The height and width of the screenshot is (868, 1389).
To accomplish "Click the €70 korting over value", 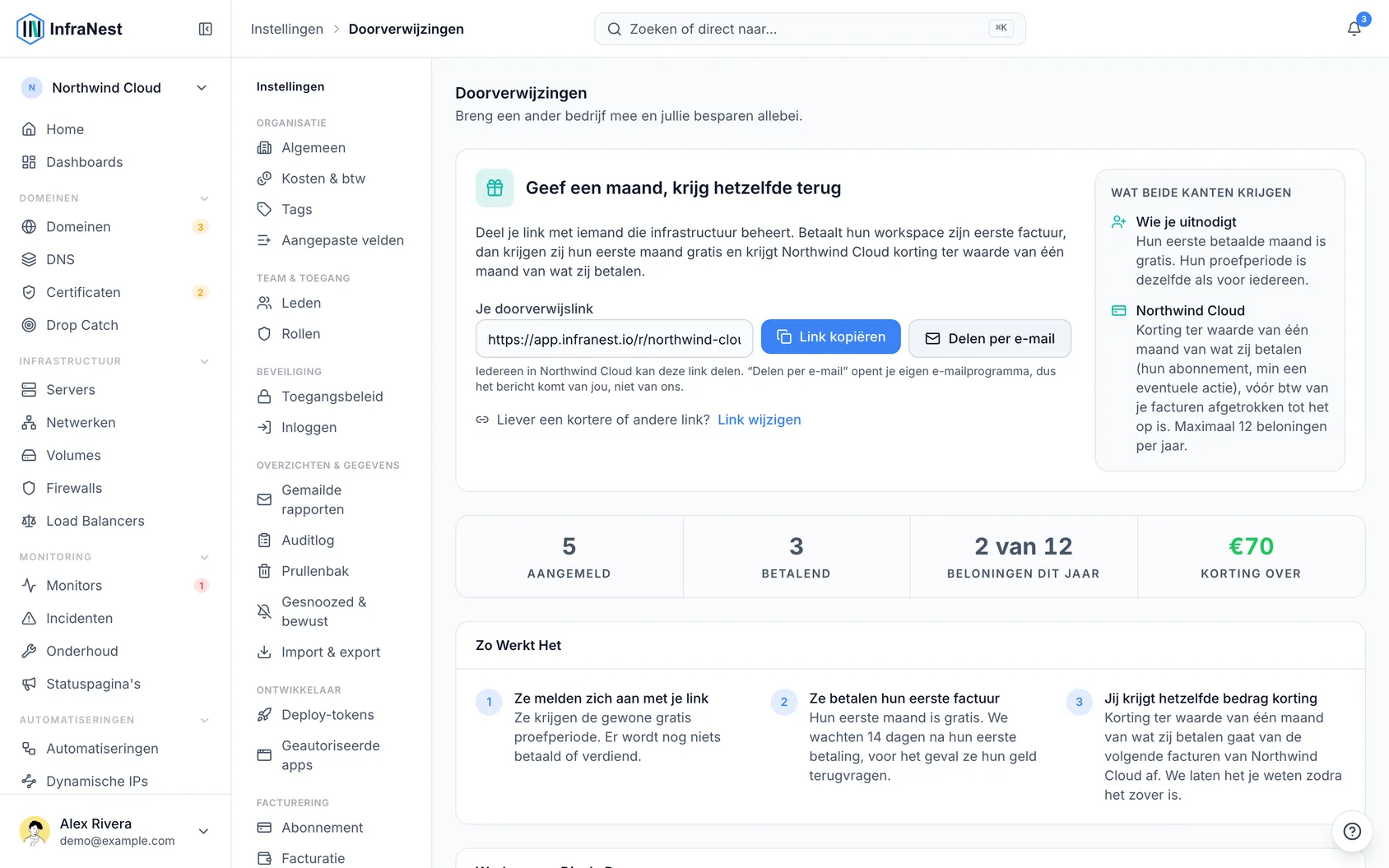I will pos(1251,546).
